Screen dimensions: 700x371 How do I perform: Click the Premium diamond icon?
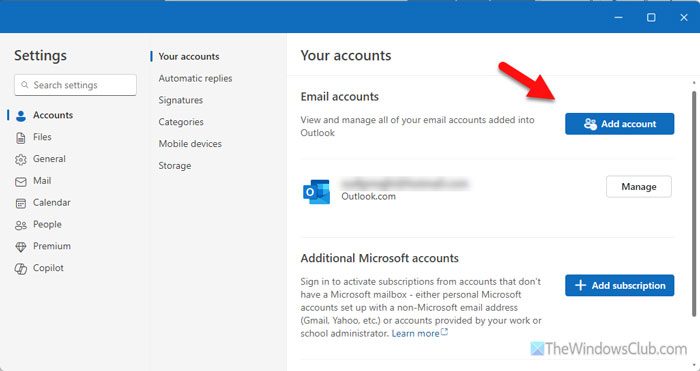tap(21, 247)
